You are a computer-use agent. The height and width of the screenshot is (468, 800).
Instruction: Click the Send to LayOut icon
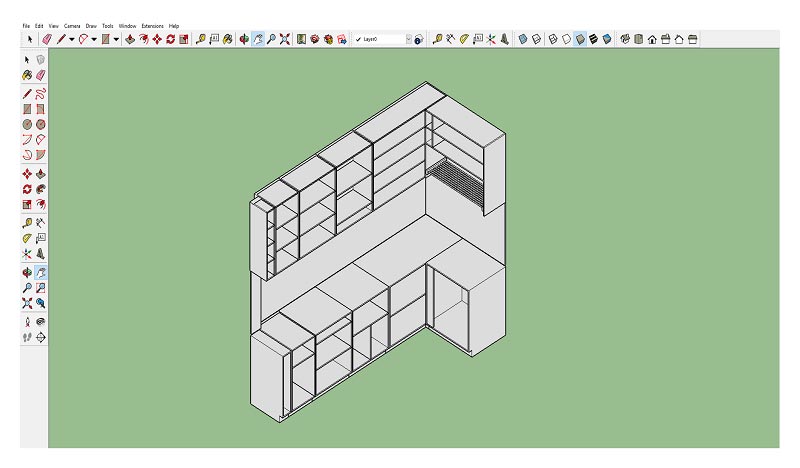click(342, 39)
